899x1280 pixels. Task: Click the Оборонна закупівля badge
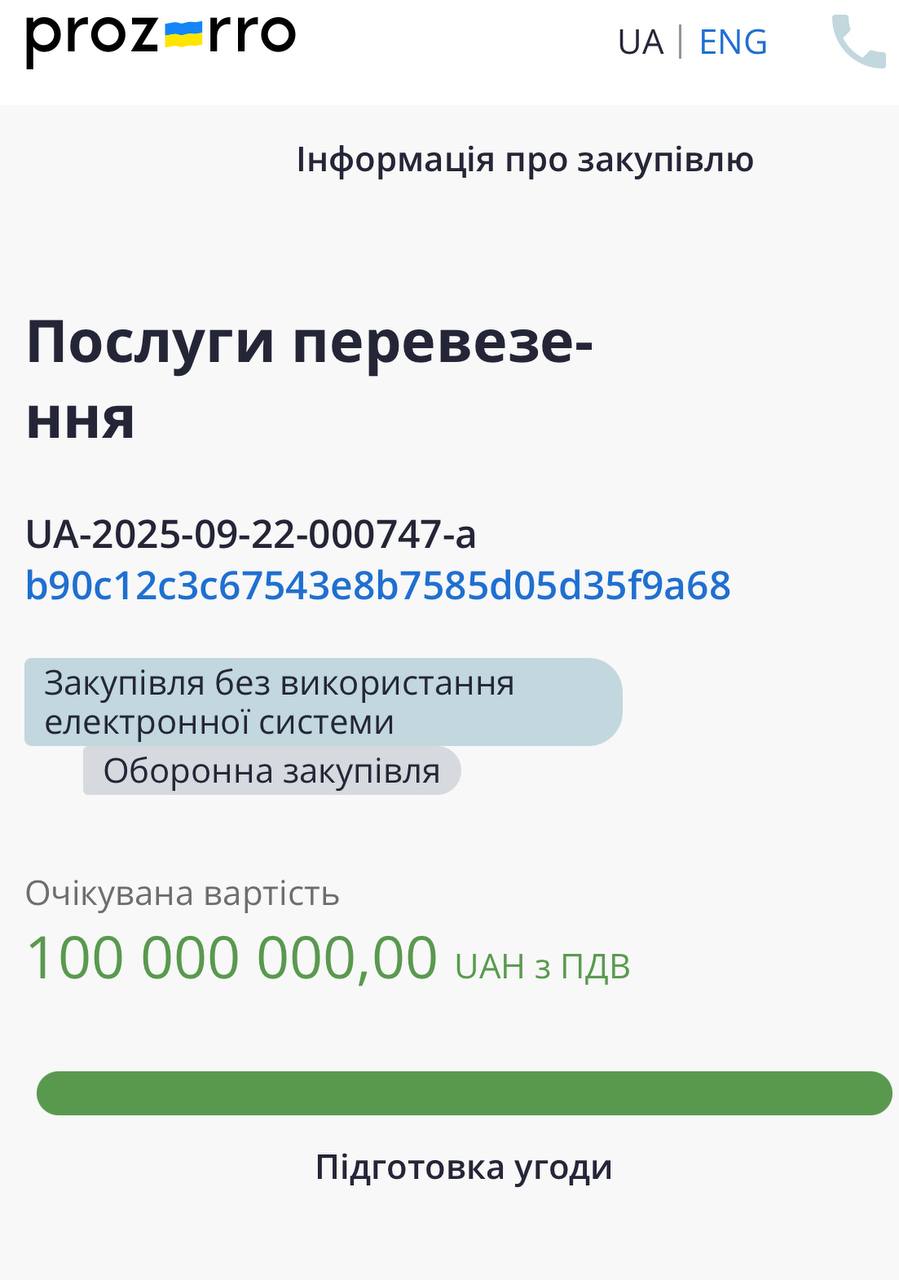click(x=271, y=771)
